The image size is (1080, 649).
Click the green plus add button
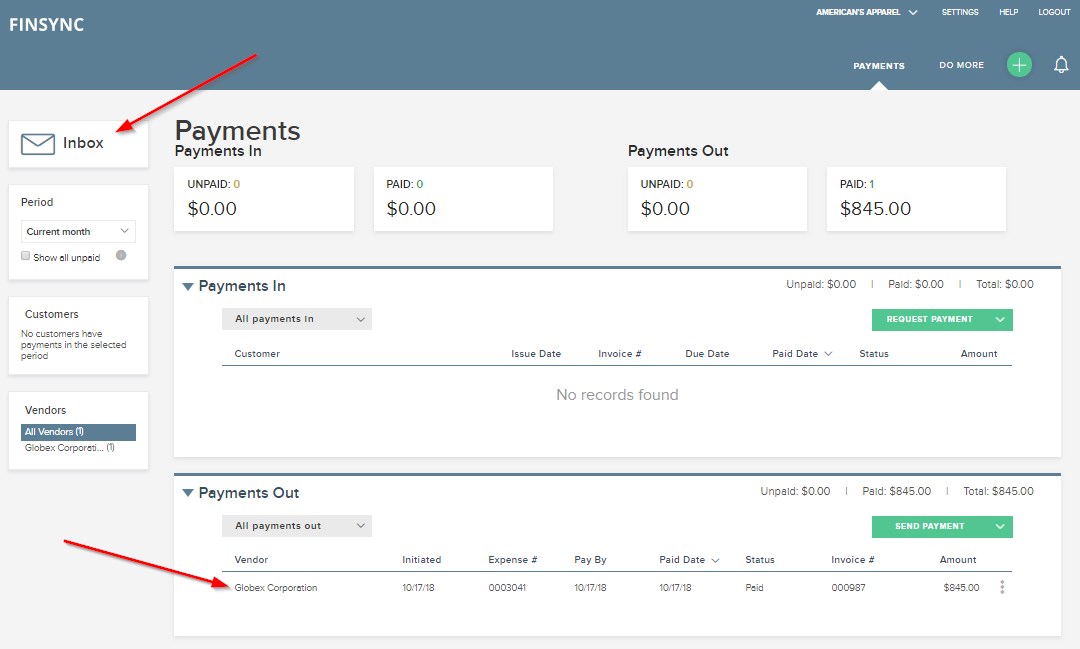coord(1019,65)
